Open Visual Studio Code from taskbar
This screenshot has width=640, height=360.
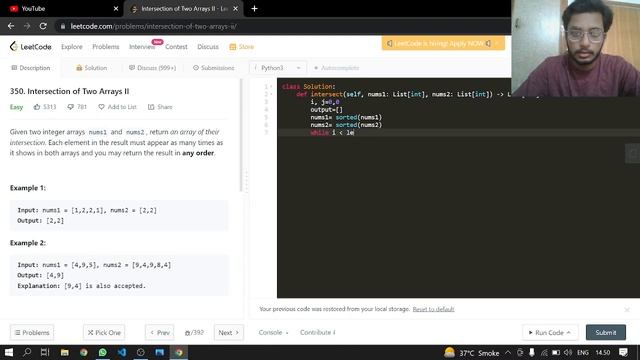click(122, 352)
